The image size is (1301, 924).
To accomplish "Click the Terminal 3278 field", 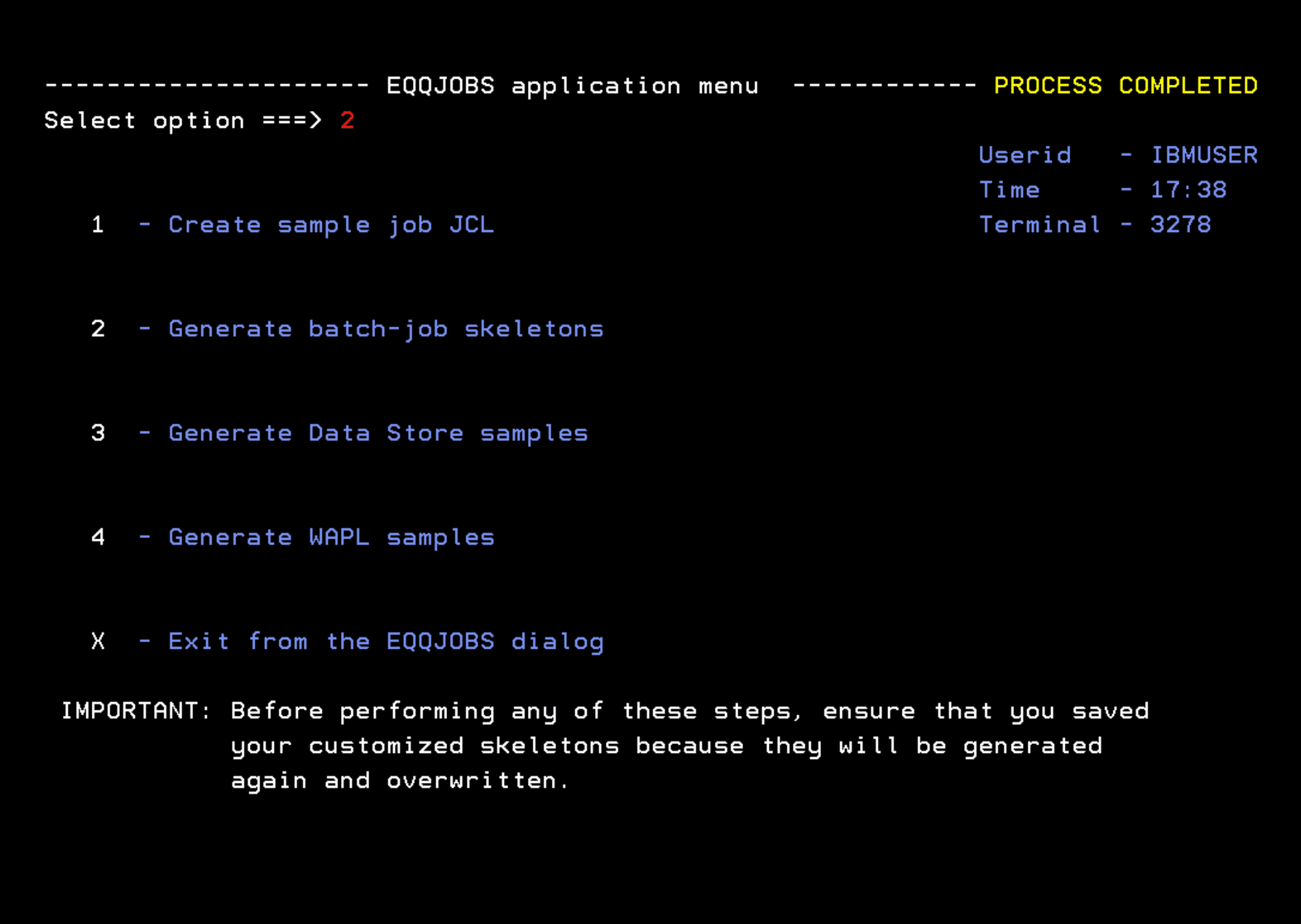I will click(1095, 224).
